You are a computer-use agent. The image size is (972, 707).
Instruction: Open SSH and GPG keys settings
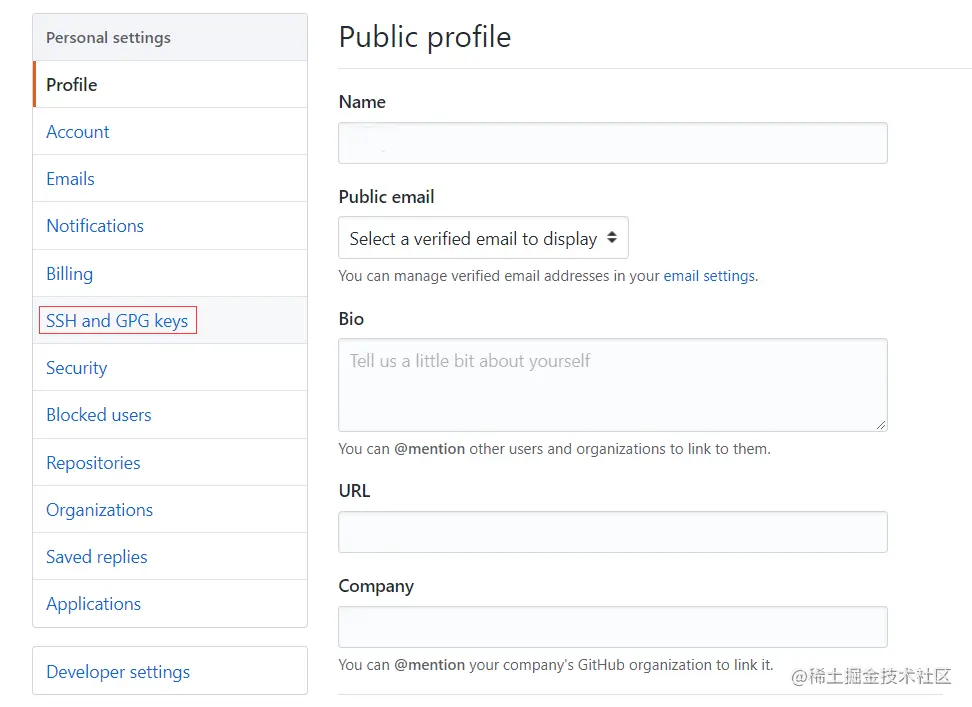(117, 321)
